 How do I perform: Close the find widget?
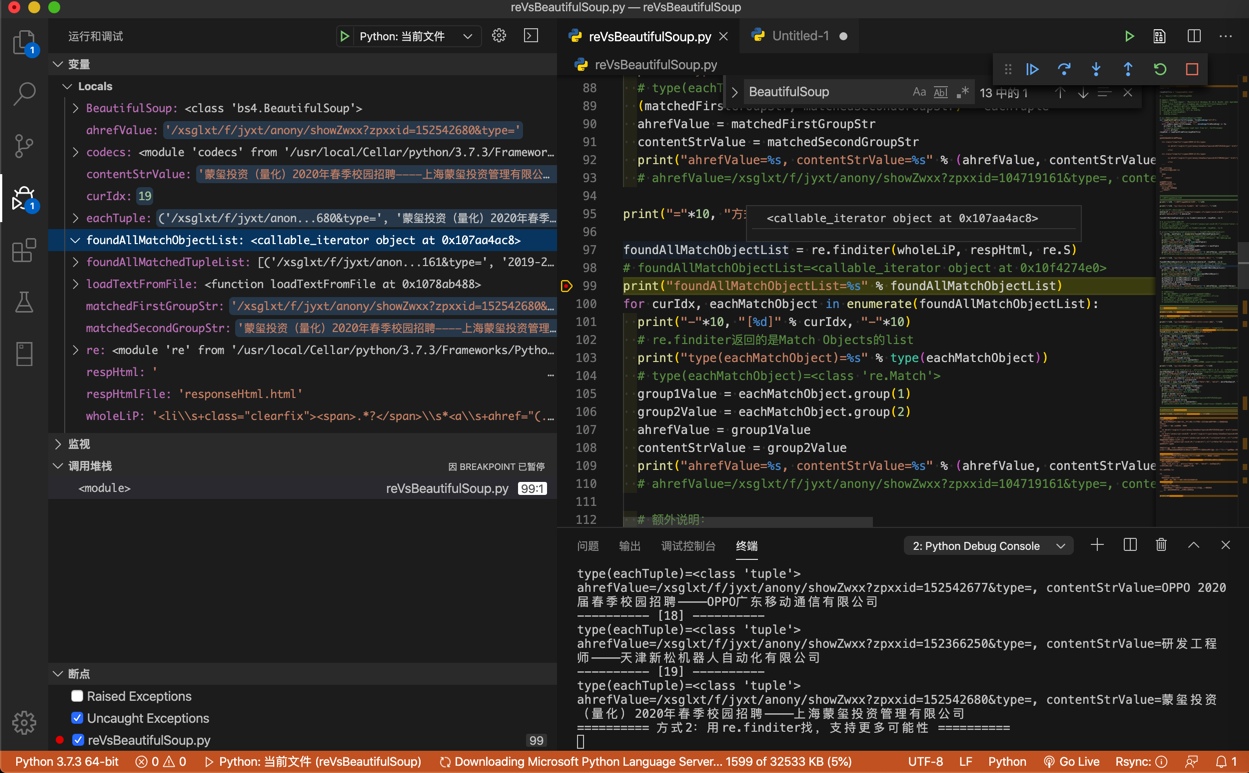1128,93
